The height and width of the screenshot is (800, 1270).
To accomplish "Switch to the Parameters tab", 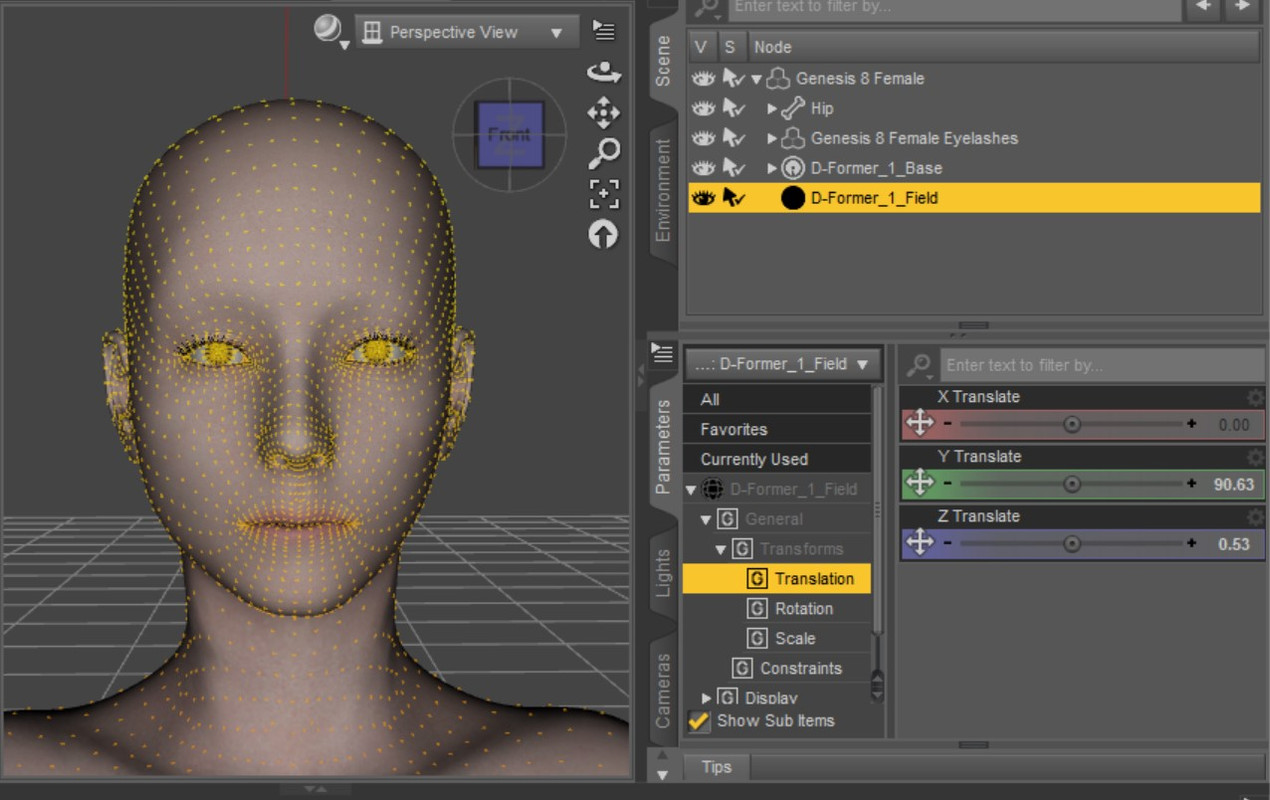I will tap(663, 447).
